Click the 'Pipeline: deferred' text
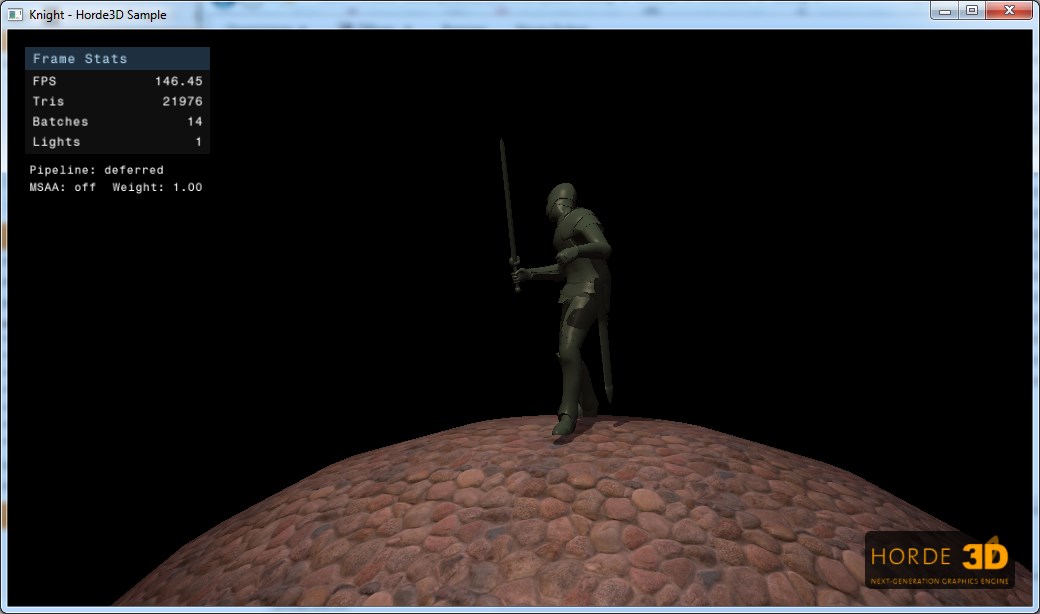The height and width of the screenshot is (614, 1040). [x=96, y=170]
